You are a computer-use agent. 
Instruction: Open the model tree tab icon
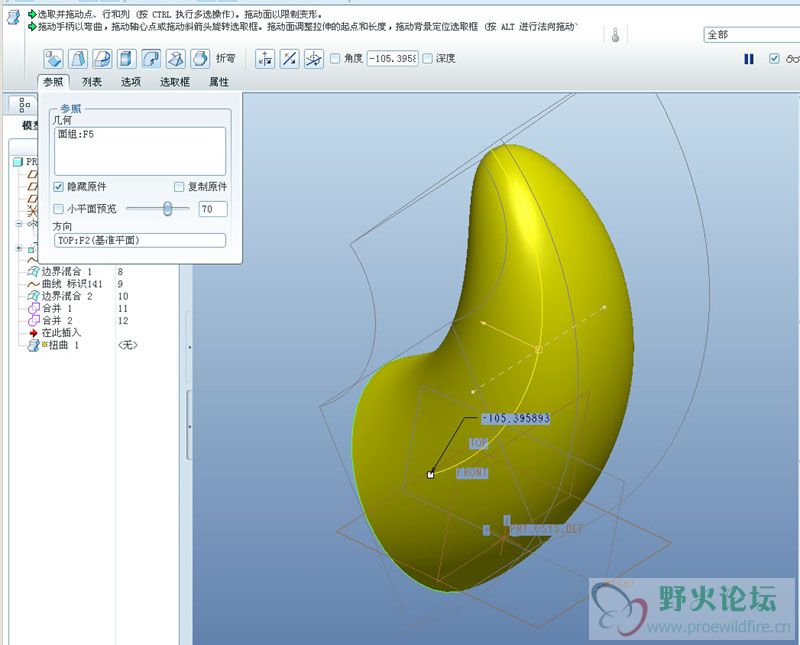pos(24,105)
